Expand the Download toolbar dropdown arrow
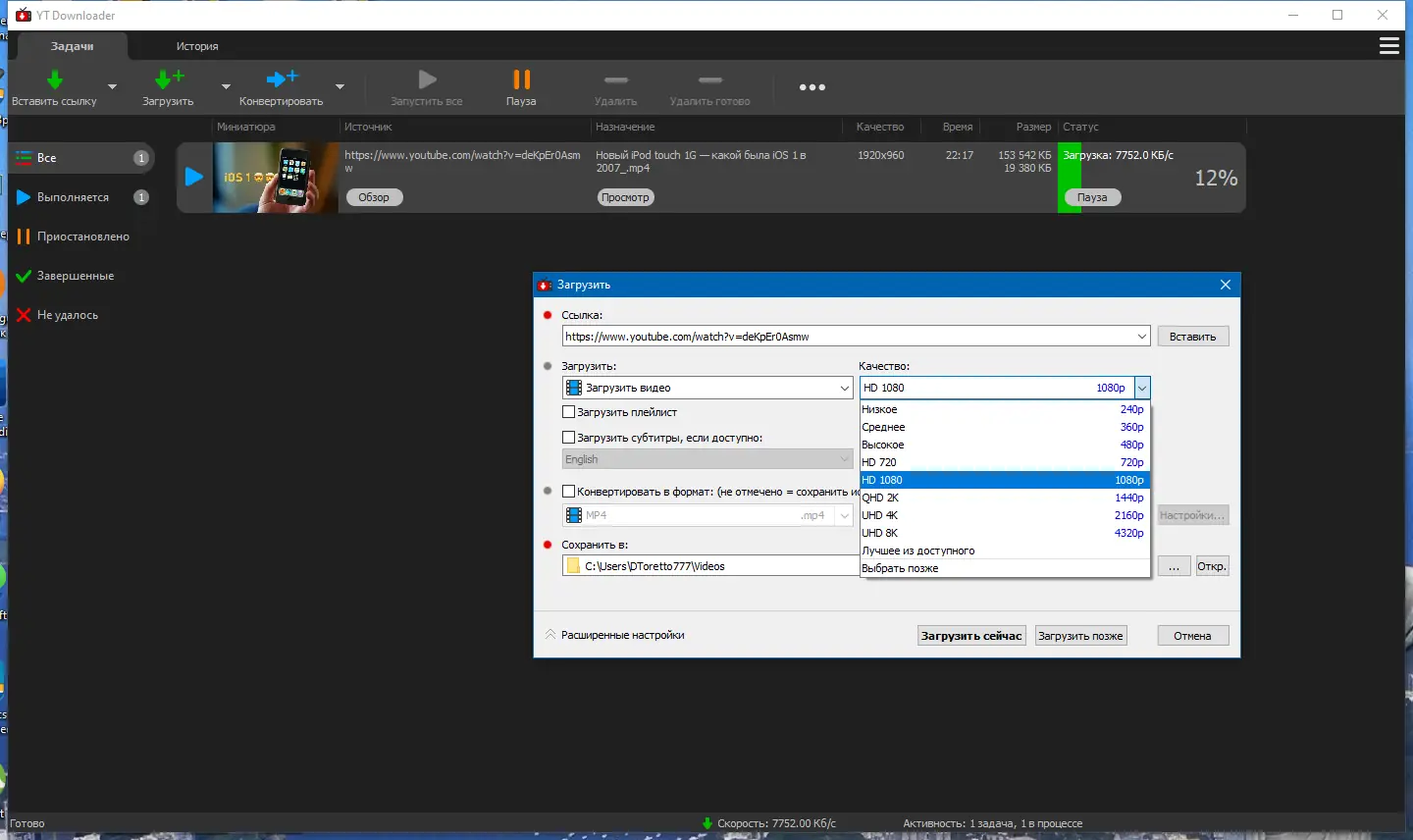The image size is (1413, 840). 226,87
